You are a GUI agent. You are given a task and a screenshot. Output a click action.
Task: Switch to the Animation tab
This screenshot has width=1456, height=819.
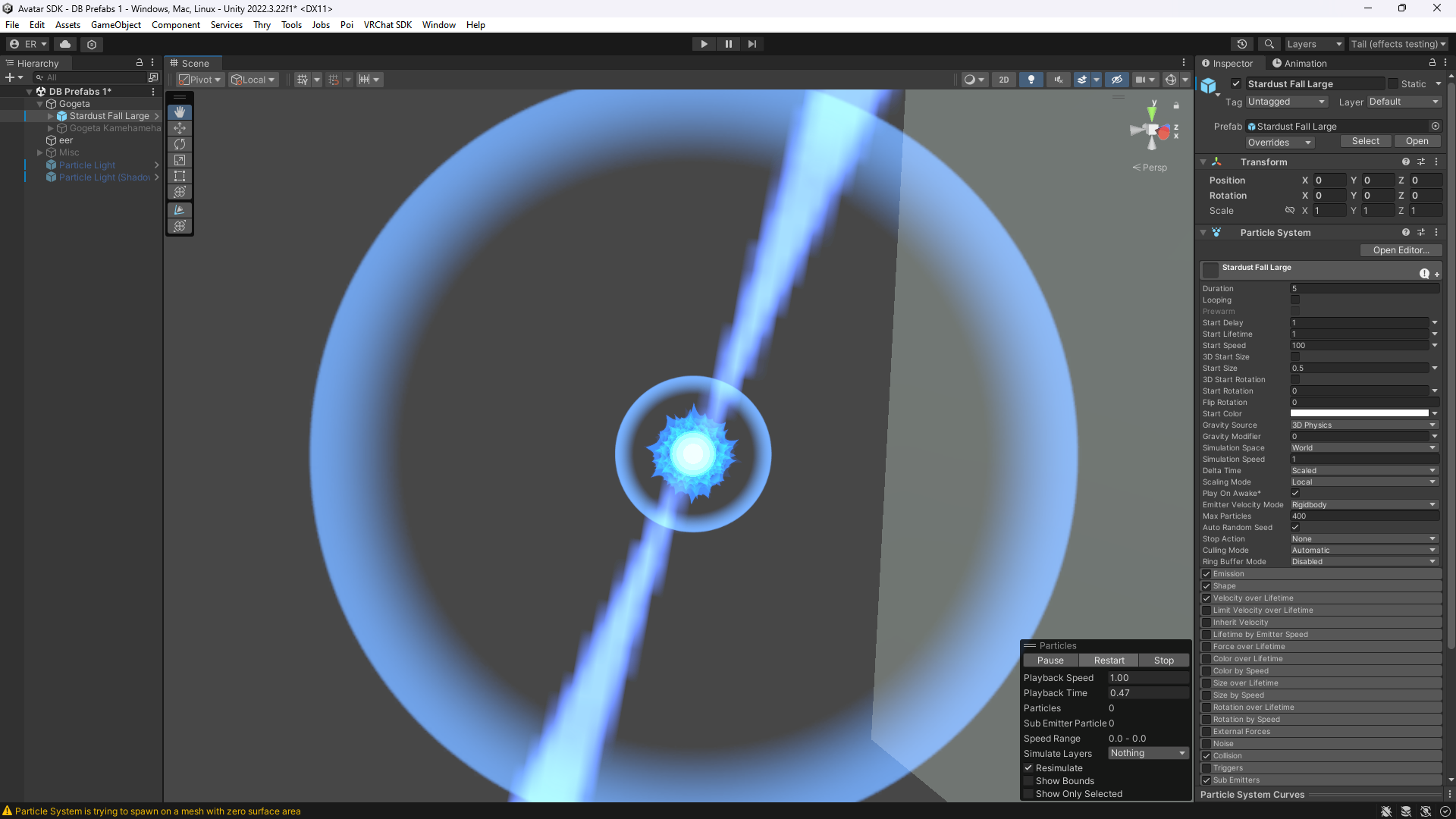[x=1299, y=64]
